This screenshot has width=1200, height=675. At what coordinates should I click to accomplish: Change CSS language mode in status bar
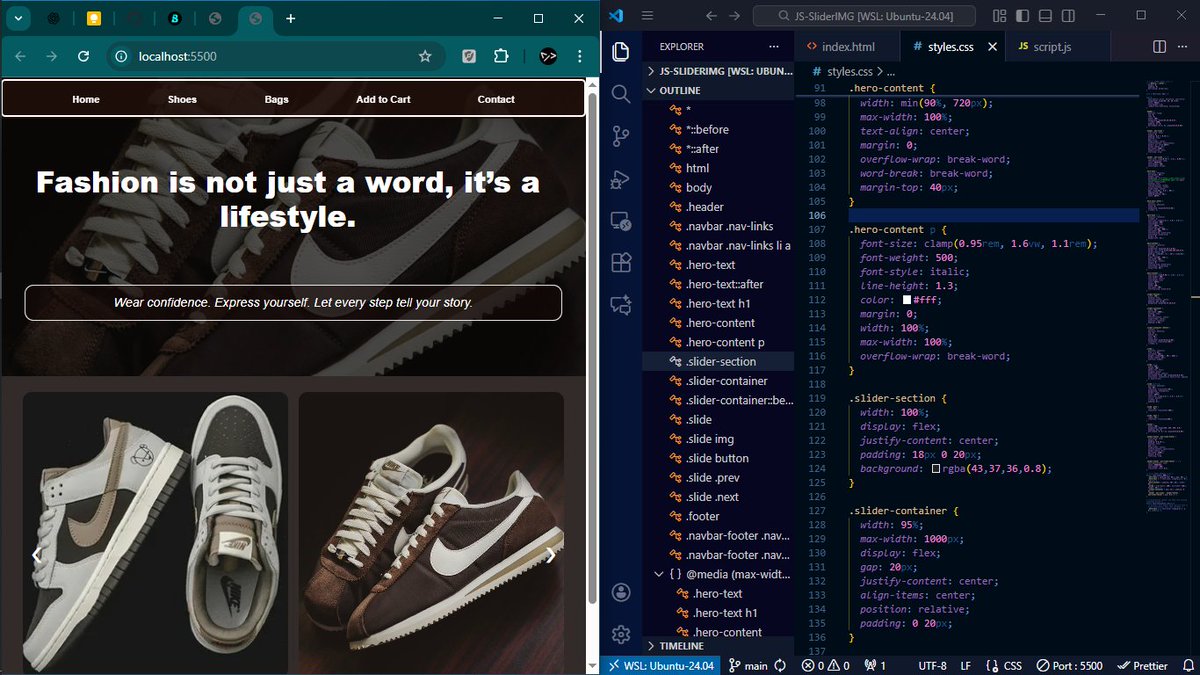[1003, 665]
